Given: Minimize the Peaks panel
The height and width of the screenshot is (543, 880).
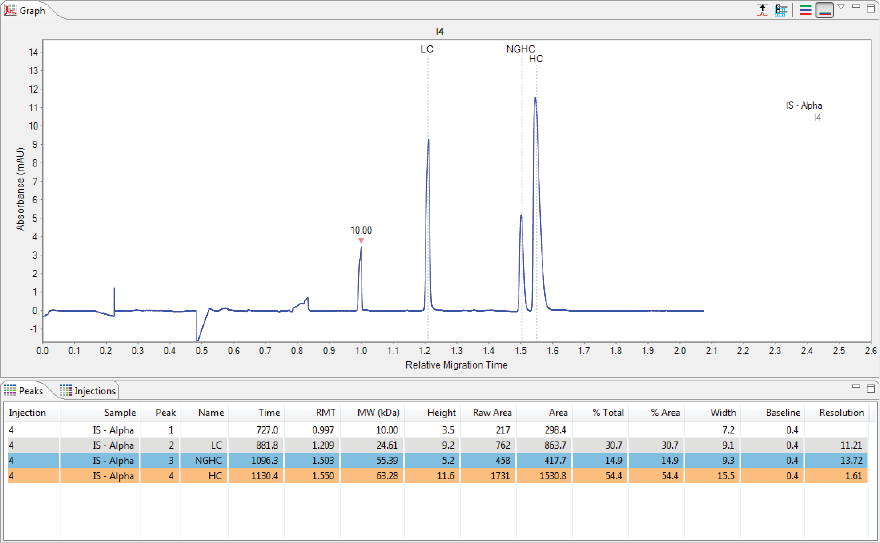Looking at the screenshot, I should 856,386.
